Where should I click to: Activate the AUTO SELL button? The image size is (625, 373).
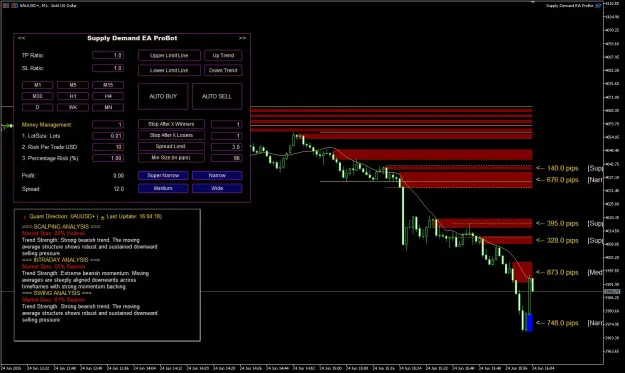tap(217, 96)
